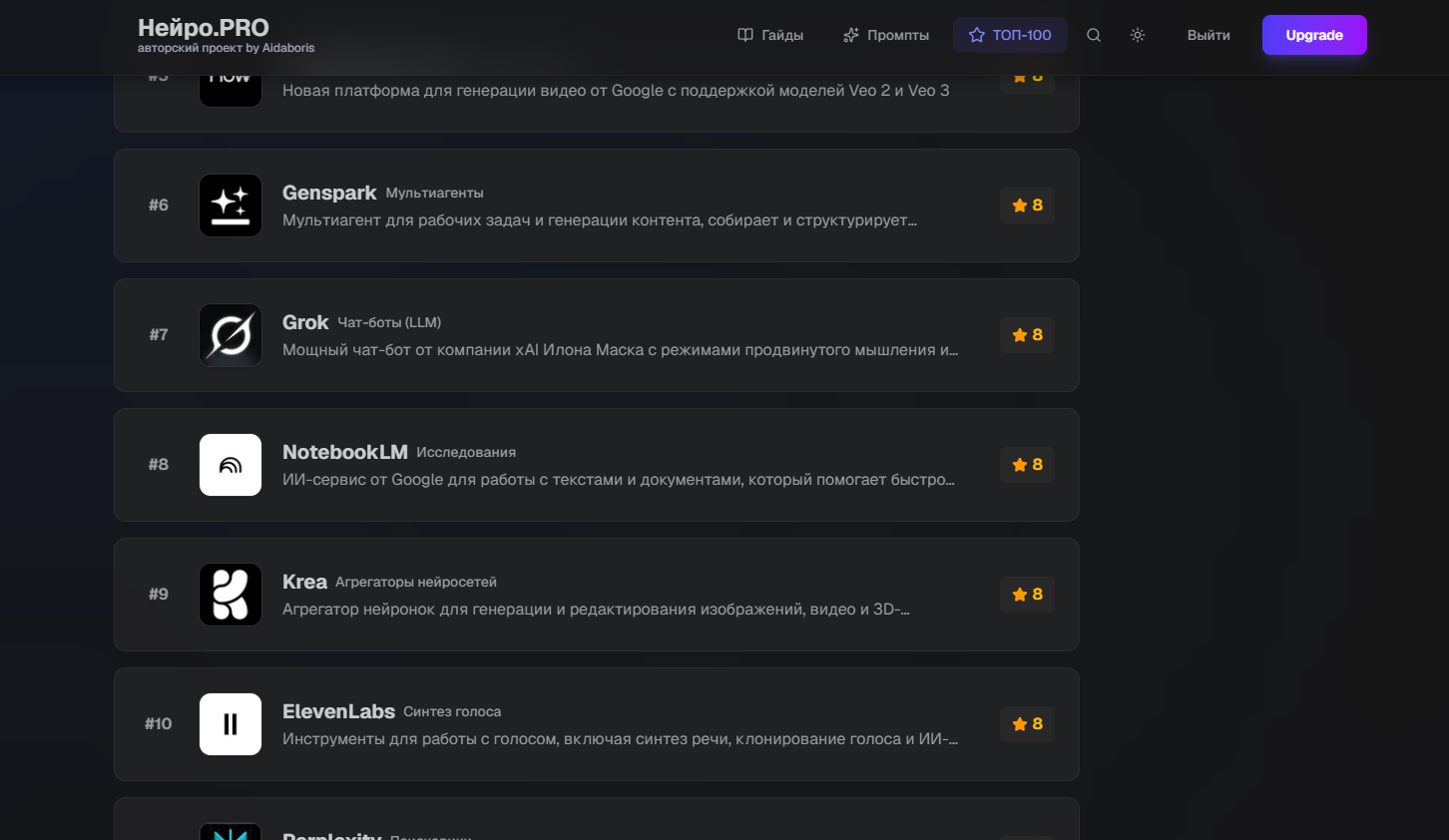Screen dimensions: 1449x840
Task: Click the #9 rank number
Action: [159, 595]
